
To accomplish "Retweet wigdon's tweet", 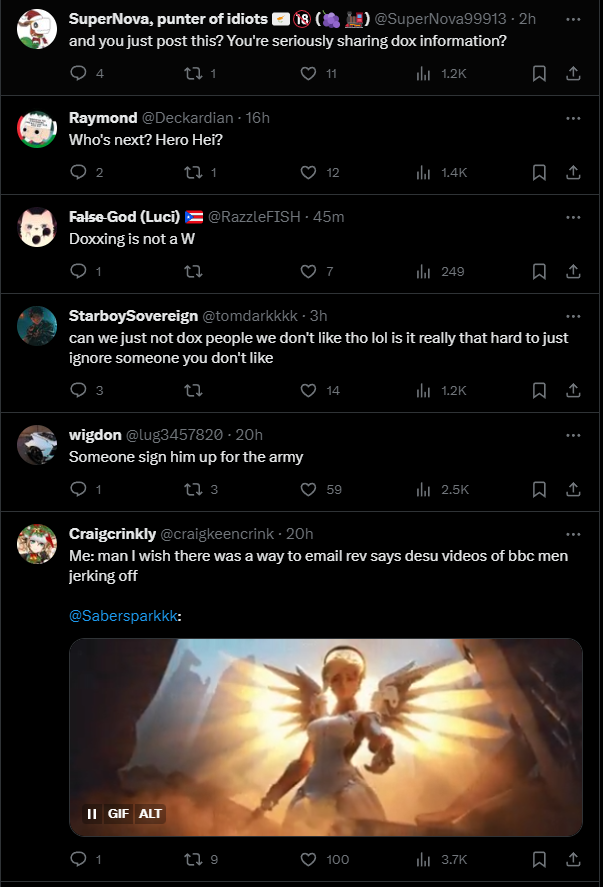I will [195, 489].
